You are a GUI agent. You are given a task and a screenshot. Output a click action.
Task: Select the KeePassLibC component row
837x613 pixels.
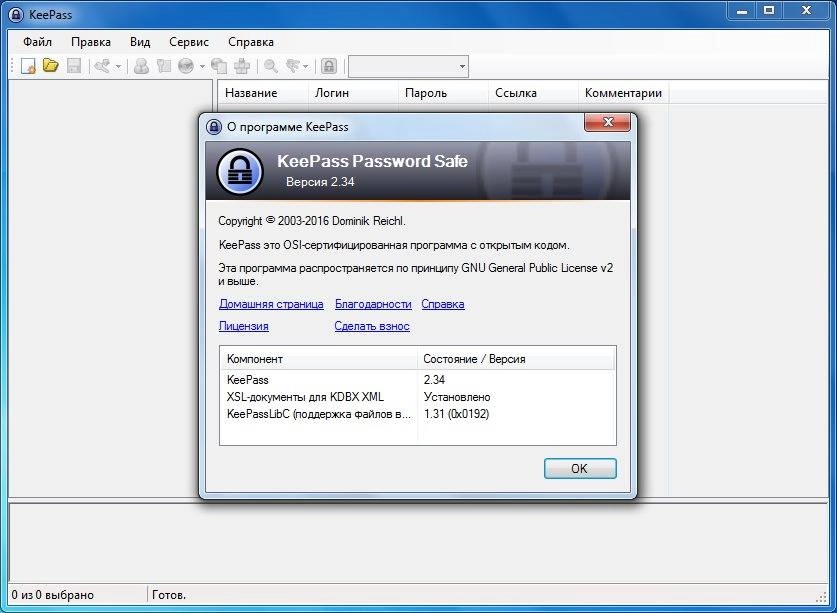417,414
